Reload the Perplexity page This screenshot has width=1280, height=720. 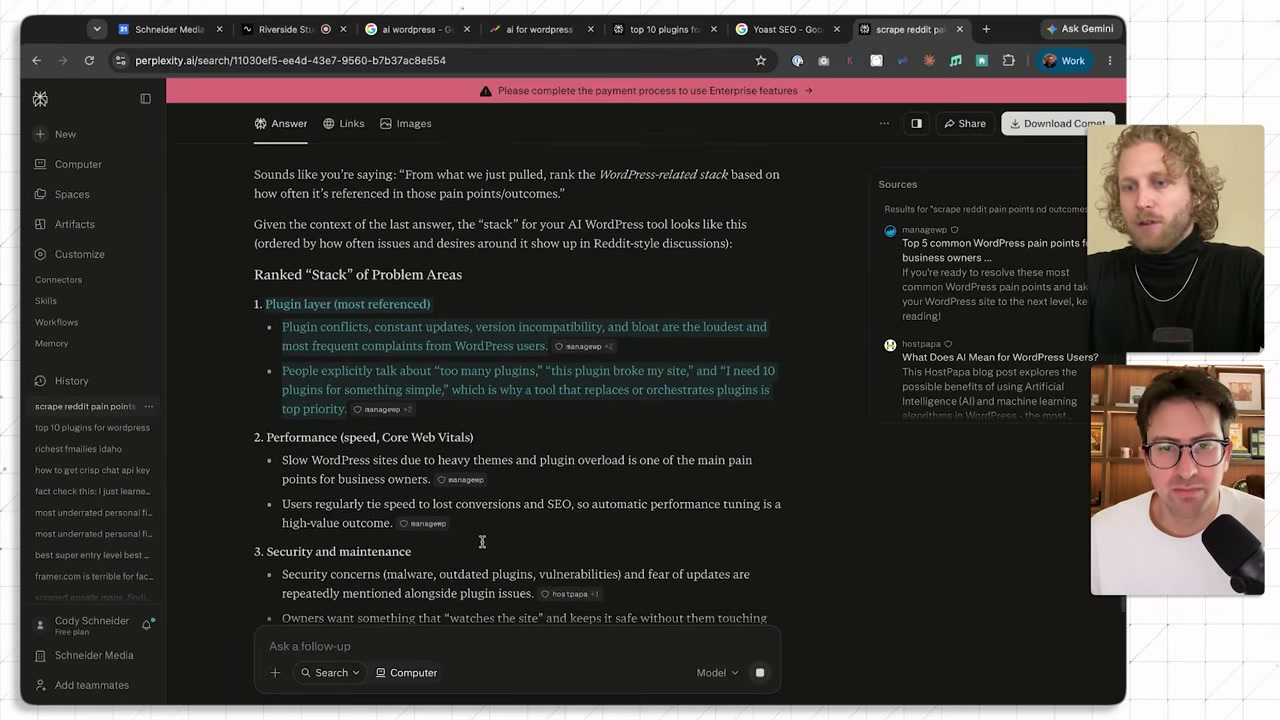coord(89,61)
